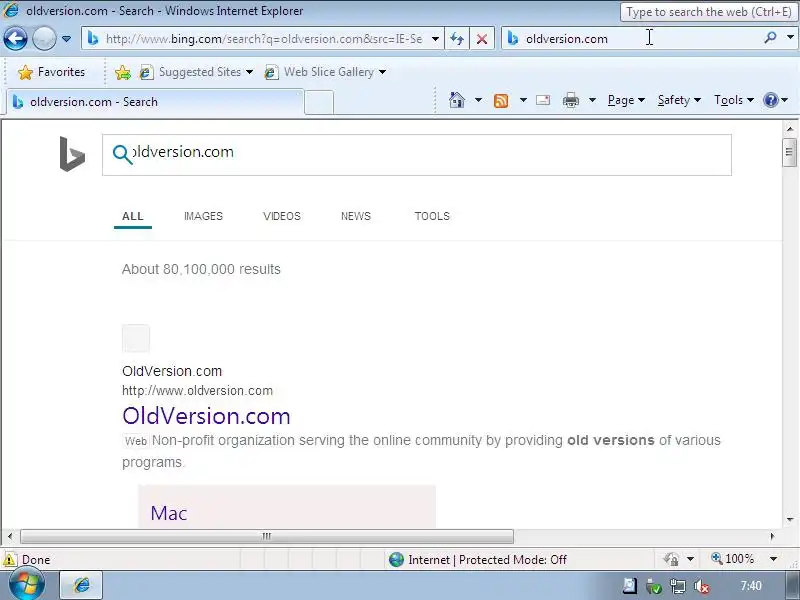800x600 pixels.
Task: Open the search provider dropdown arrow
Action: pyautogui.click(x=790, y=38)
